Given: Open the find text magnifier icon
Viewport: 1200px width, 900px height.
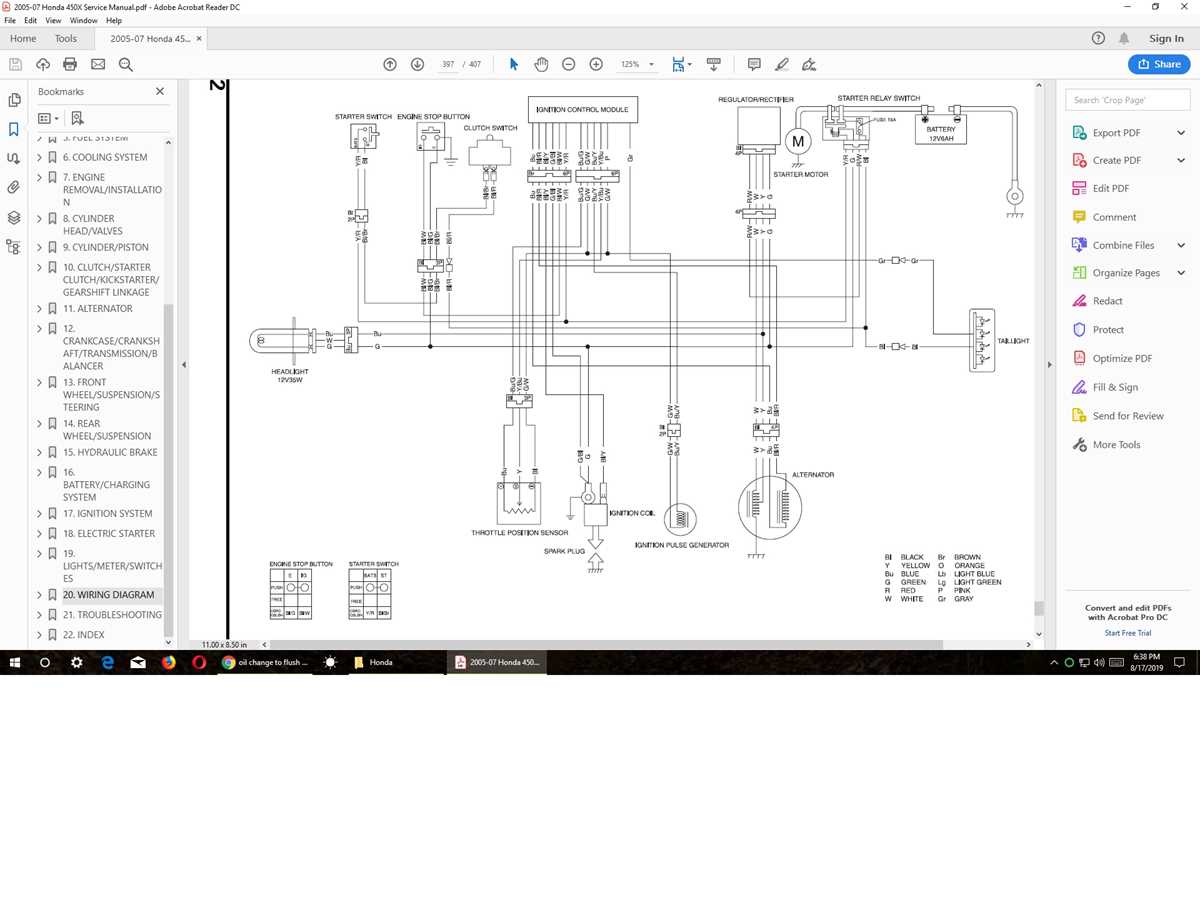Looking at the screenshot, I should point(126,64).
